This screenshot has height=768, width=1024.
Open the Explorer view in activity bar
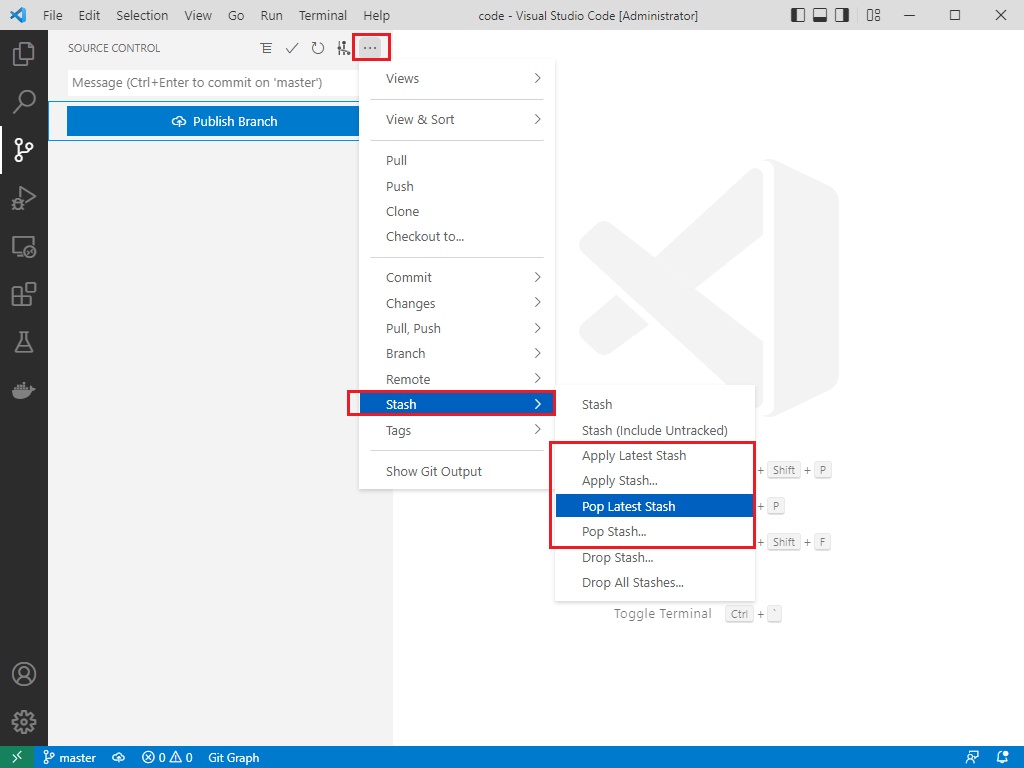(24, 54)
